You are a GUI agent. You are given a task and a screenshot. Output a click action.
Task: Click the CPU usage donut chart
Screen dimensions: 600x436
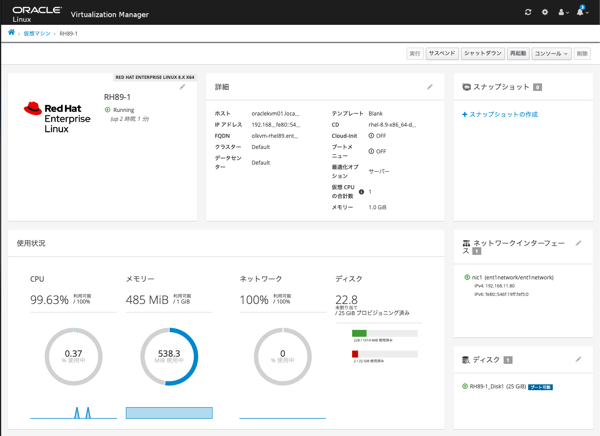point(73,356)
